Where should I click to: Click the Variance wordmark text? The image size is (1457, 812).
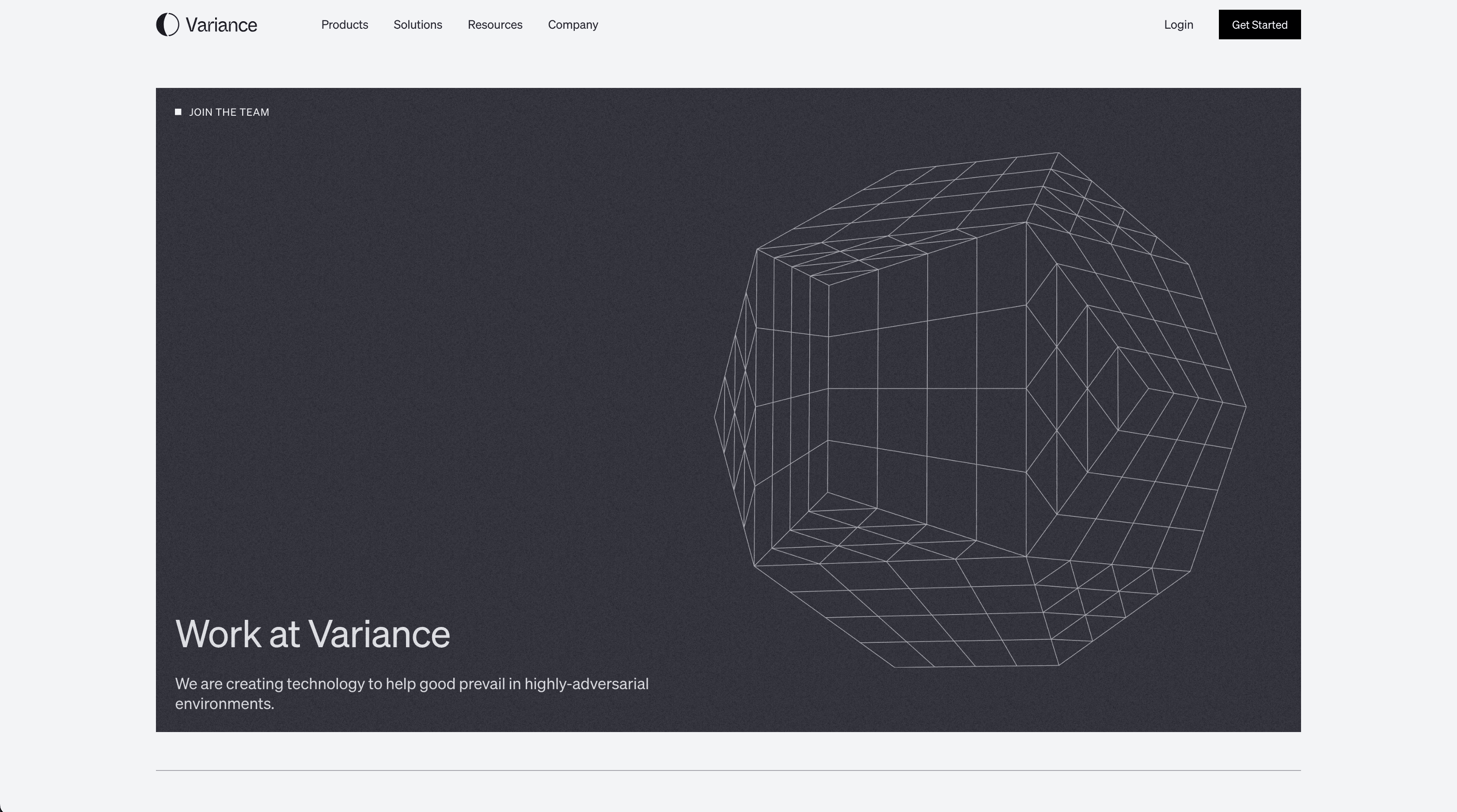click(221, 25)
